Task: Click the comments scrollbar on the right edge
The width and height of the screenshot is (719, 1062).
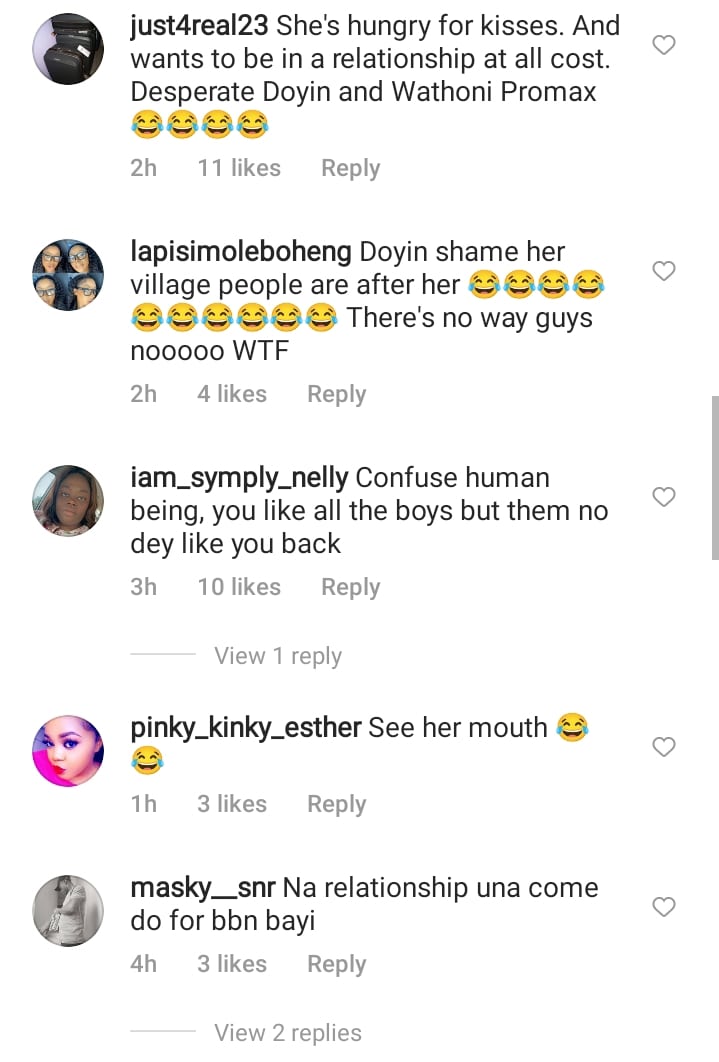Action: click(714, 477)
